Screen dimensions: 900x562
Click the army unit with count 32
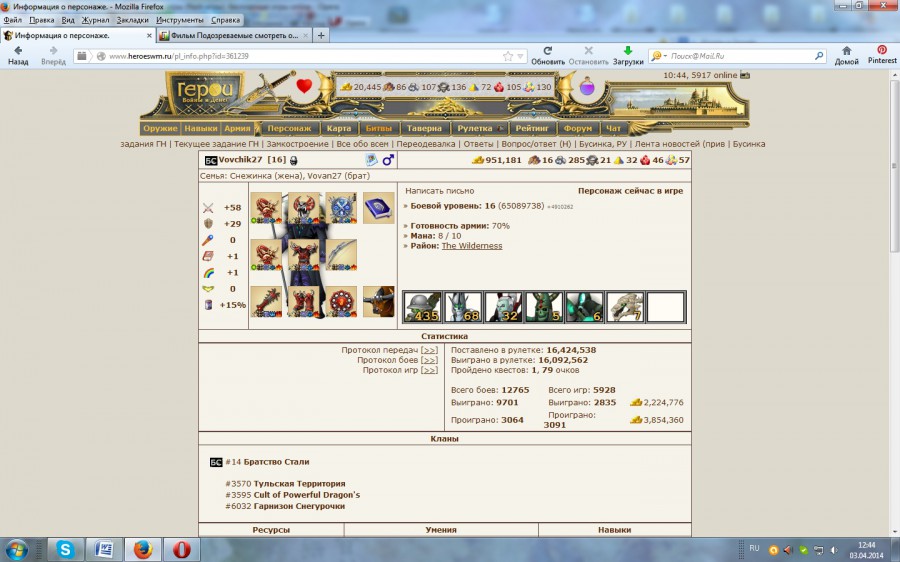coord(503,307)
